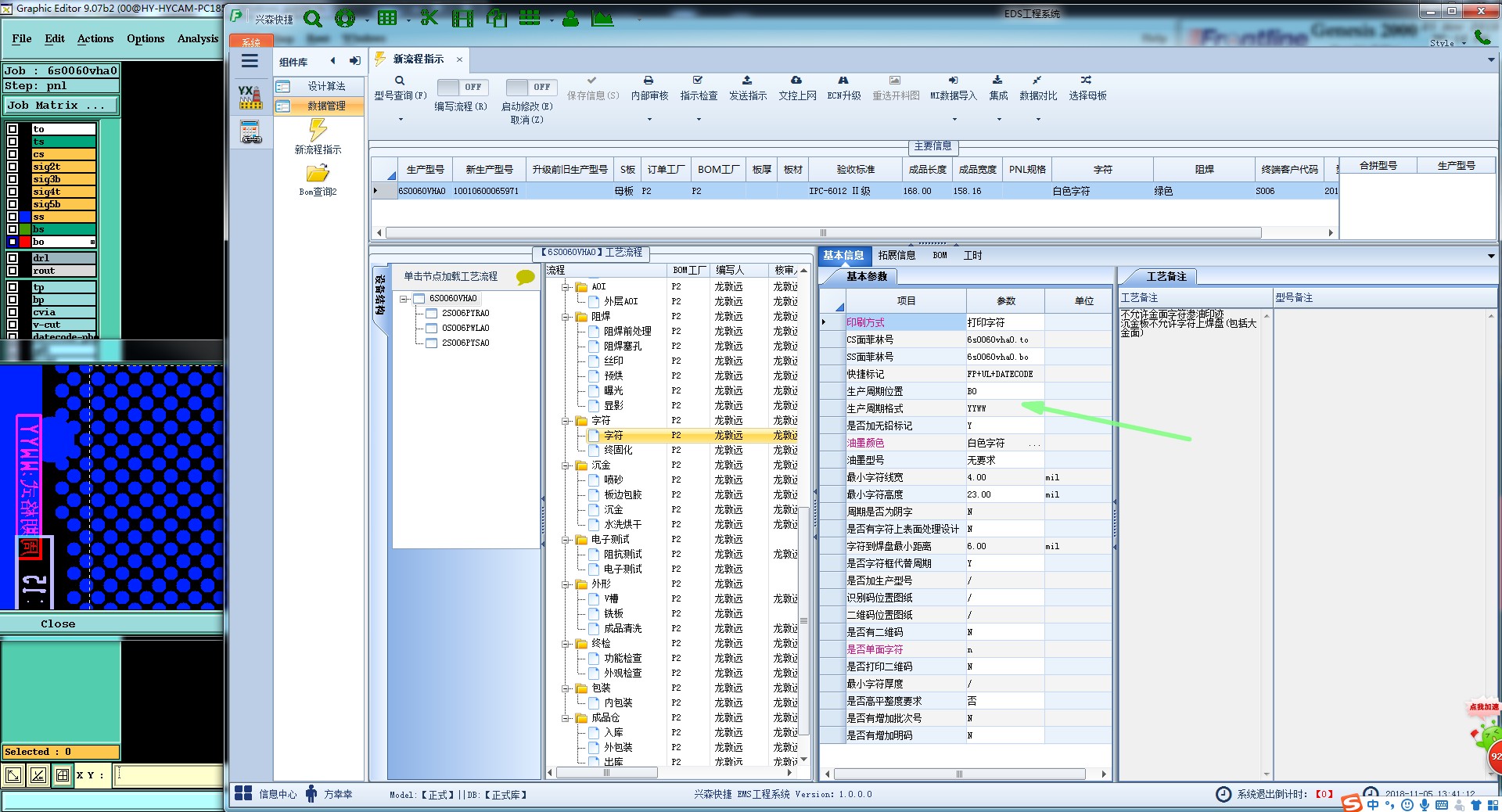Click ECN升级 toolbar tool
This screenshot has width=1502, height=812.
point(844,88)
